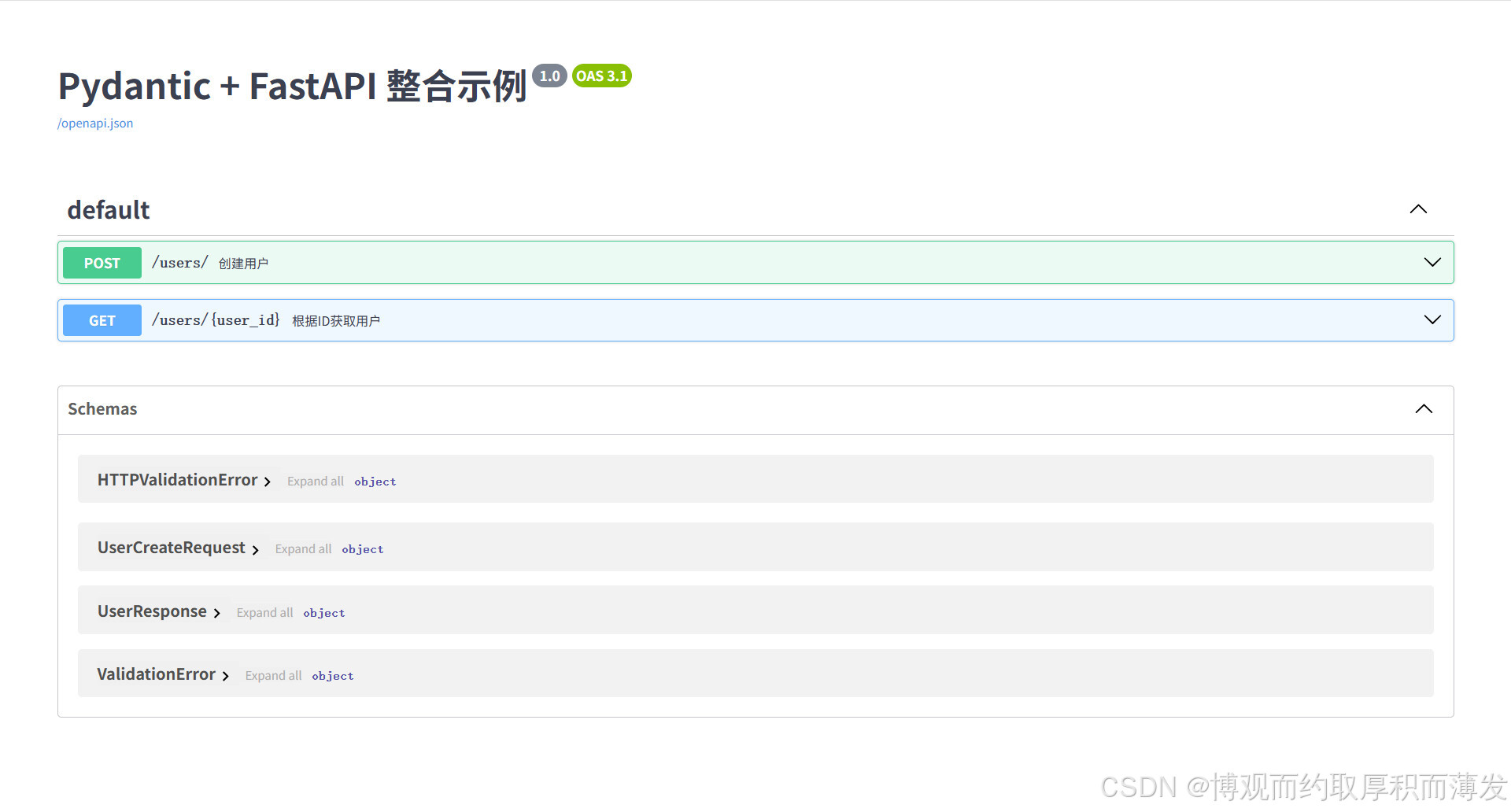Click the blue GET method badge

[102, 320]
